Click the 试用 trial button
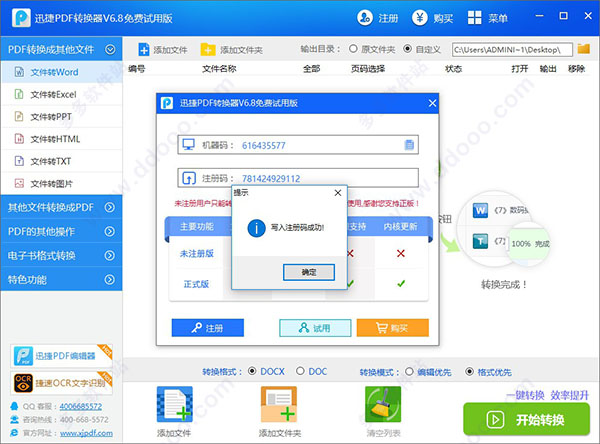The height and width of the screenshot is (444, 600). coord(315,328)
